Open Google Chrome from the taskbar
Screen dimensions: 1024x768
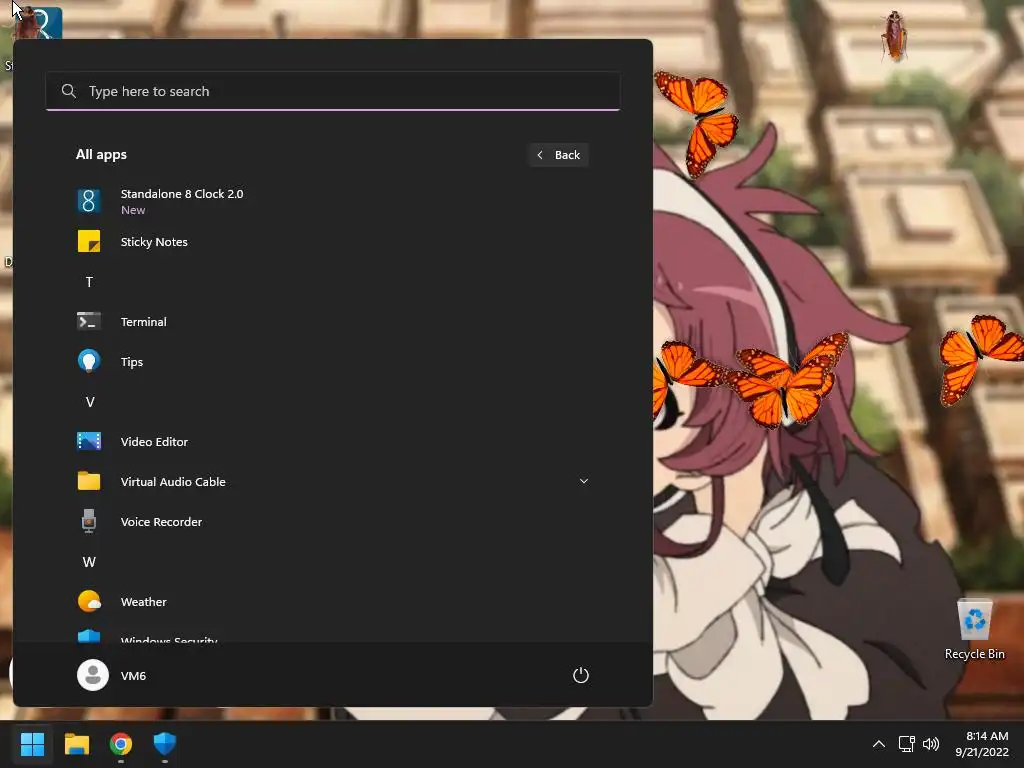[121, 744]
